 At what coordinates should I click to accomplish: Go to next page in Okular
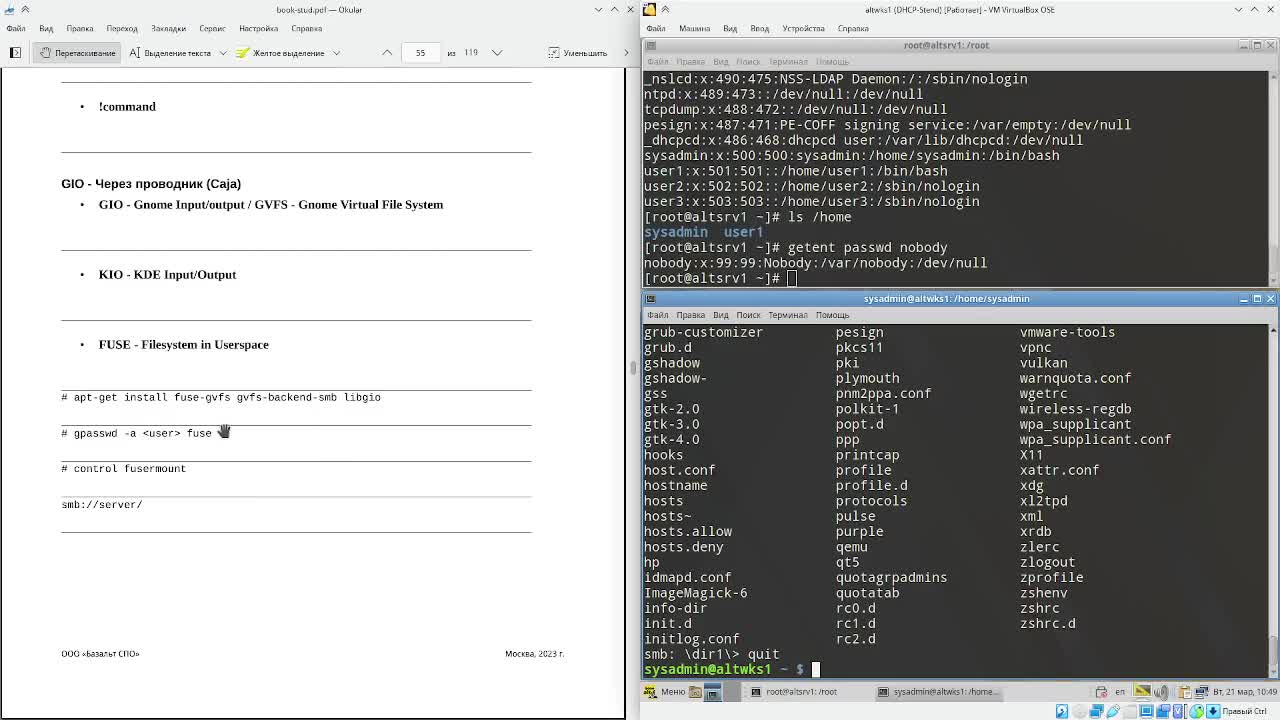tap(497, 52)
